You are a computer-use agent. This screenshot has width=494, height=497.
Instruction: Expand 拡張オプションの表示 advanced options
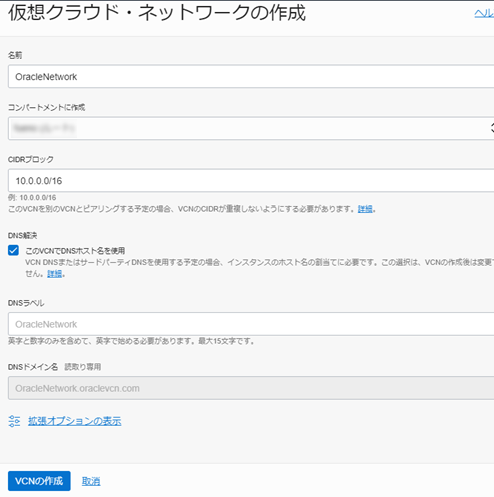point(75,421)
